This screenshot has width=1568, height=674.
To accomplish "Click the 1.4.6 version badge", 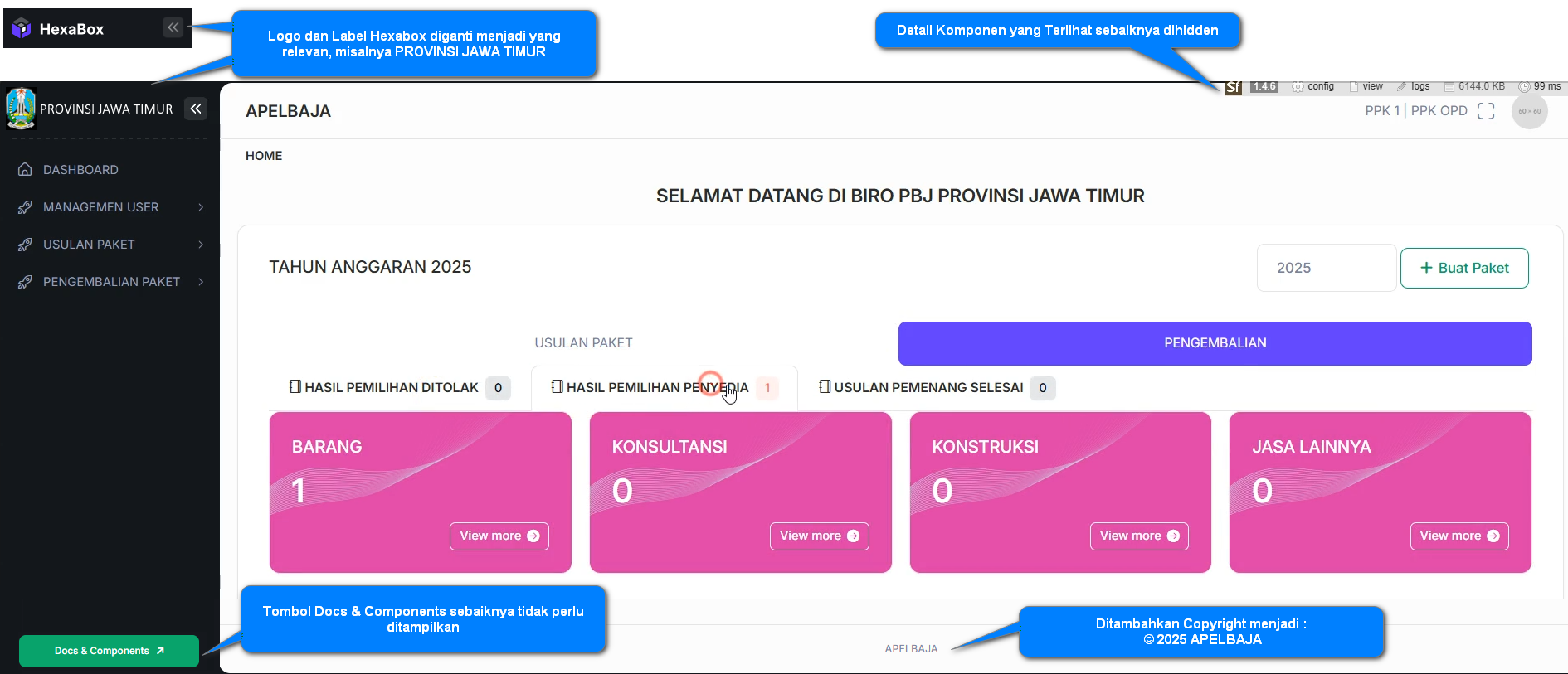I will pos(1264,86).
